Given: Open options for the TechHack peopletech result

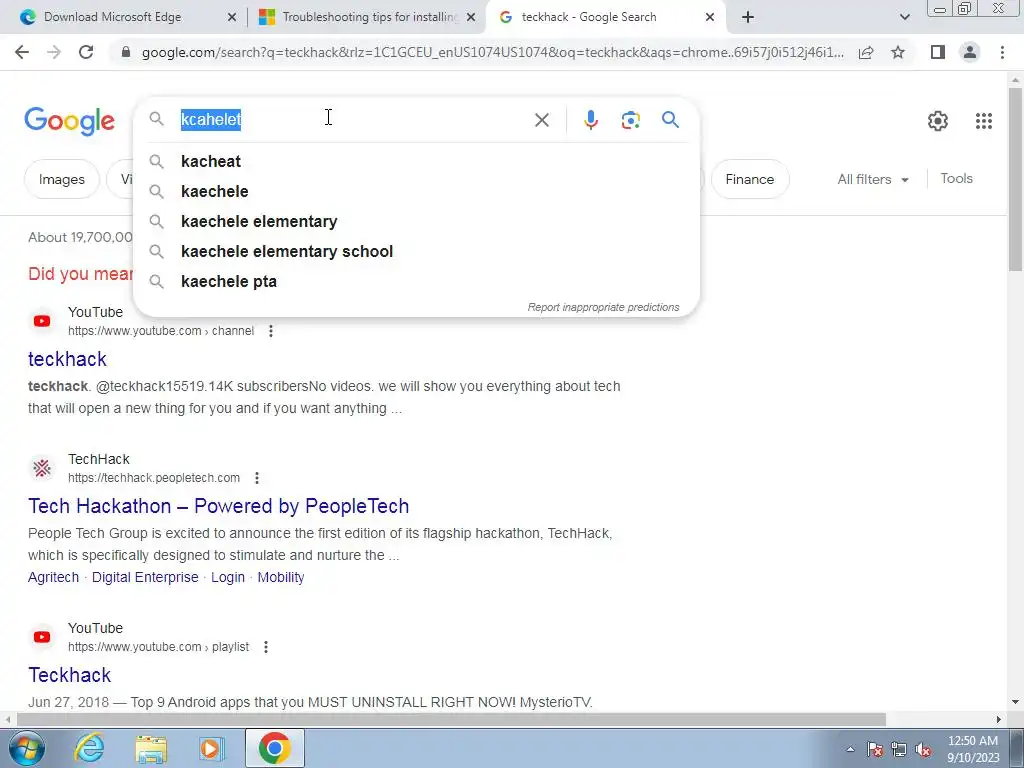Looking at the screenshot, I should [257, 478].
